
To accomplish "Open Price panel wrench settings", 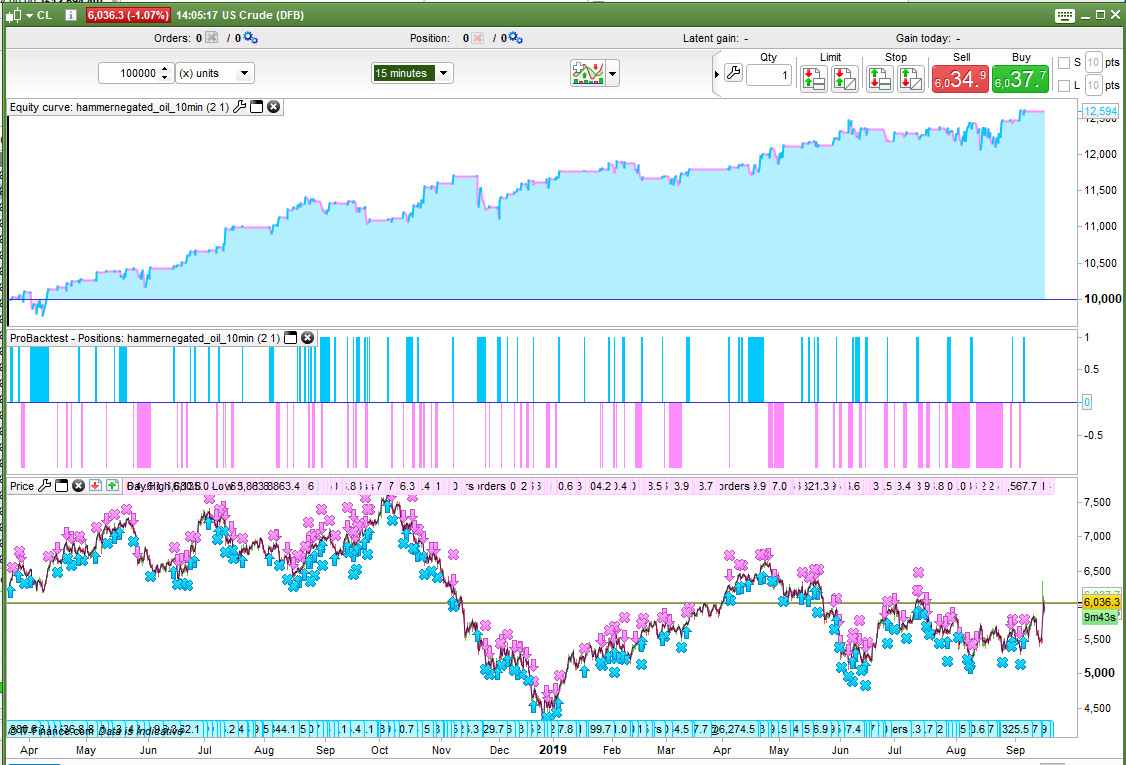I will point(43,486).
